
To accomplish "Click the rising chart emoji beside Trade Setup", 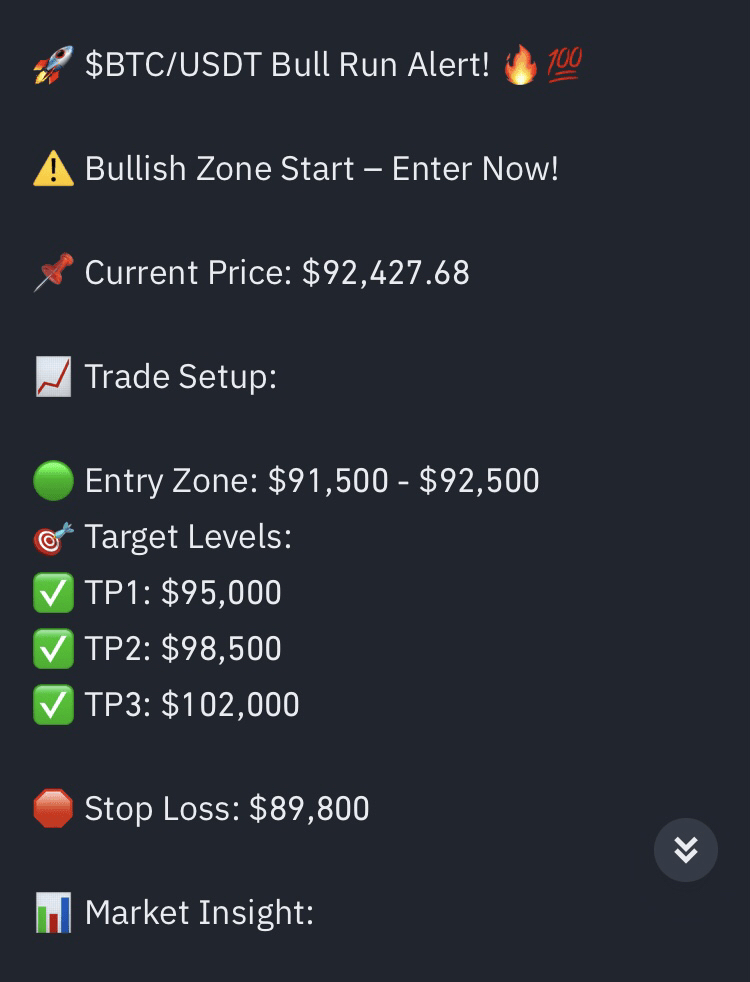I will click(53, 377).
